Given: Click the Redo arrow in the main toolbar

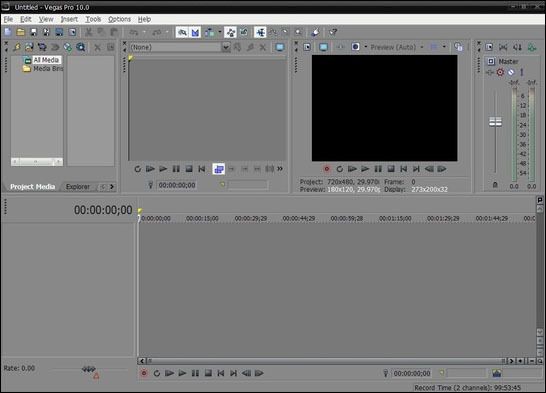Looking at the screenshot, I should coord(157,32).
